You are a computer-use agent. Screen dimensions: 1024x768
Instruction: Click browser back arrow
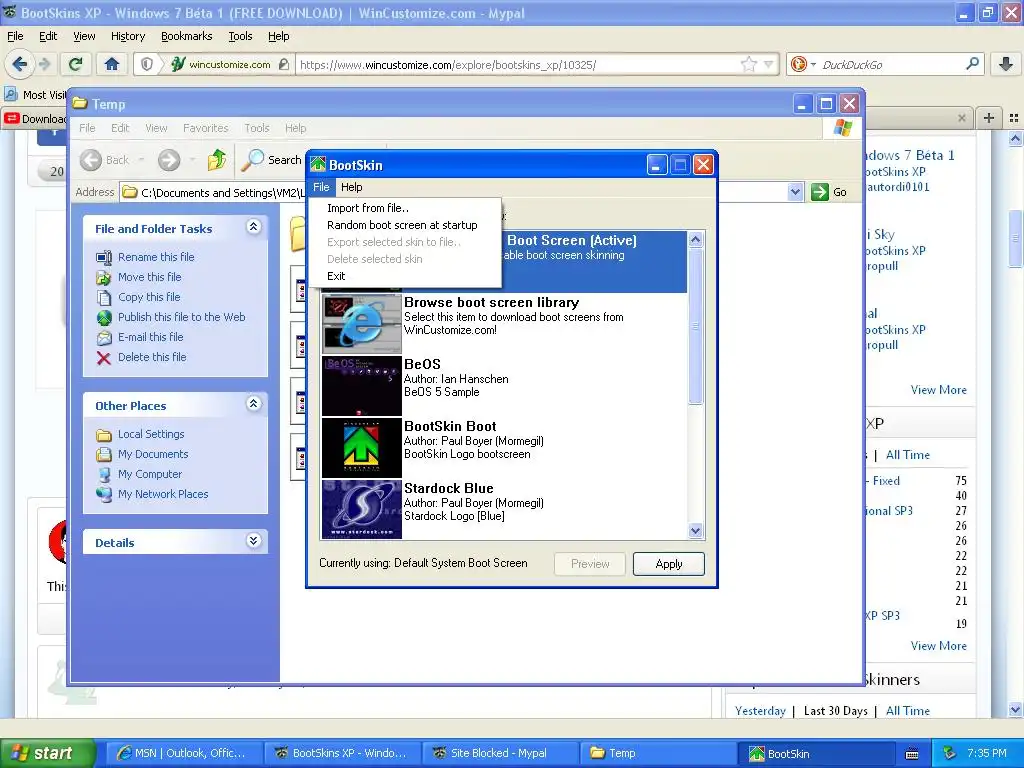pyautogui.click(x=20, y=64)
